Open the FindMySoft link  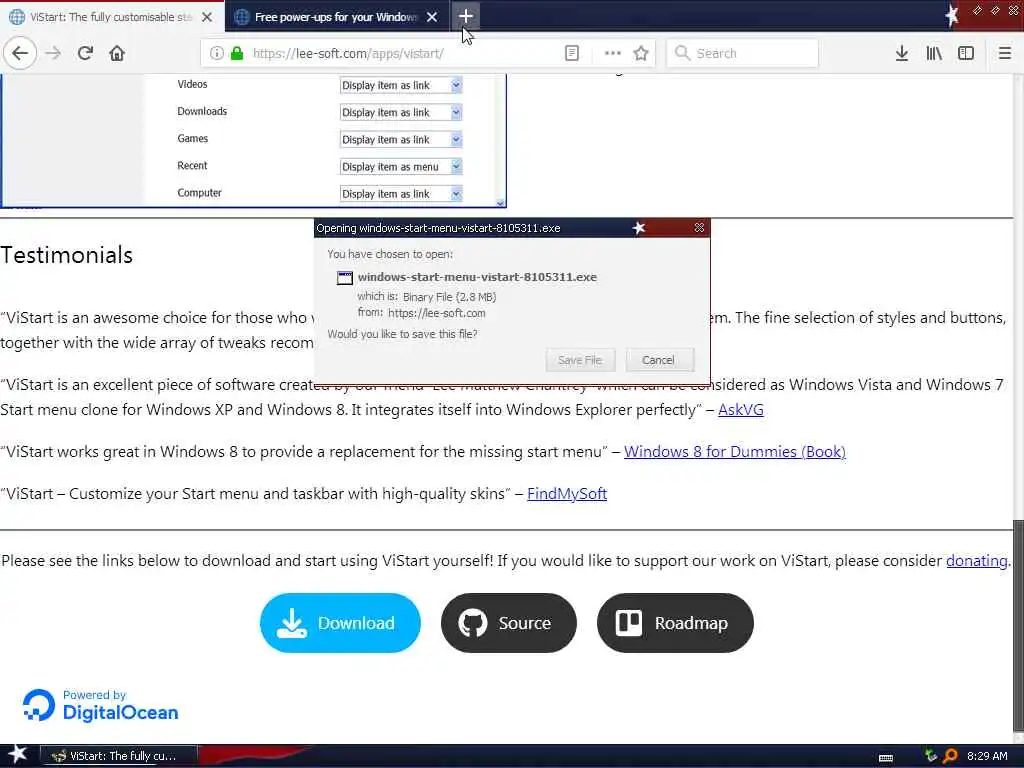(567, 494)
